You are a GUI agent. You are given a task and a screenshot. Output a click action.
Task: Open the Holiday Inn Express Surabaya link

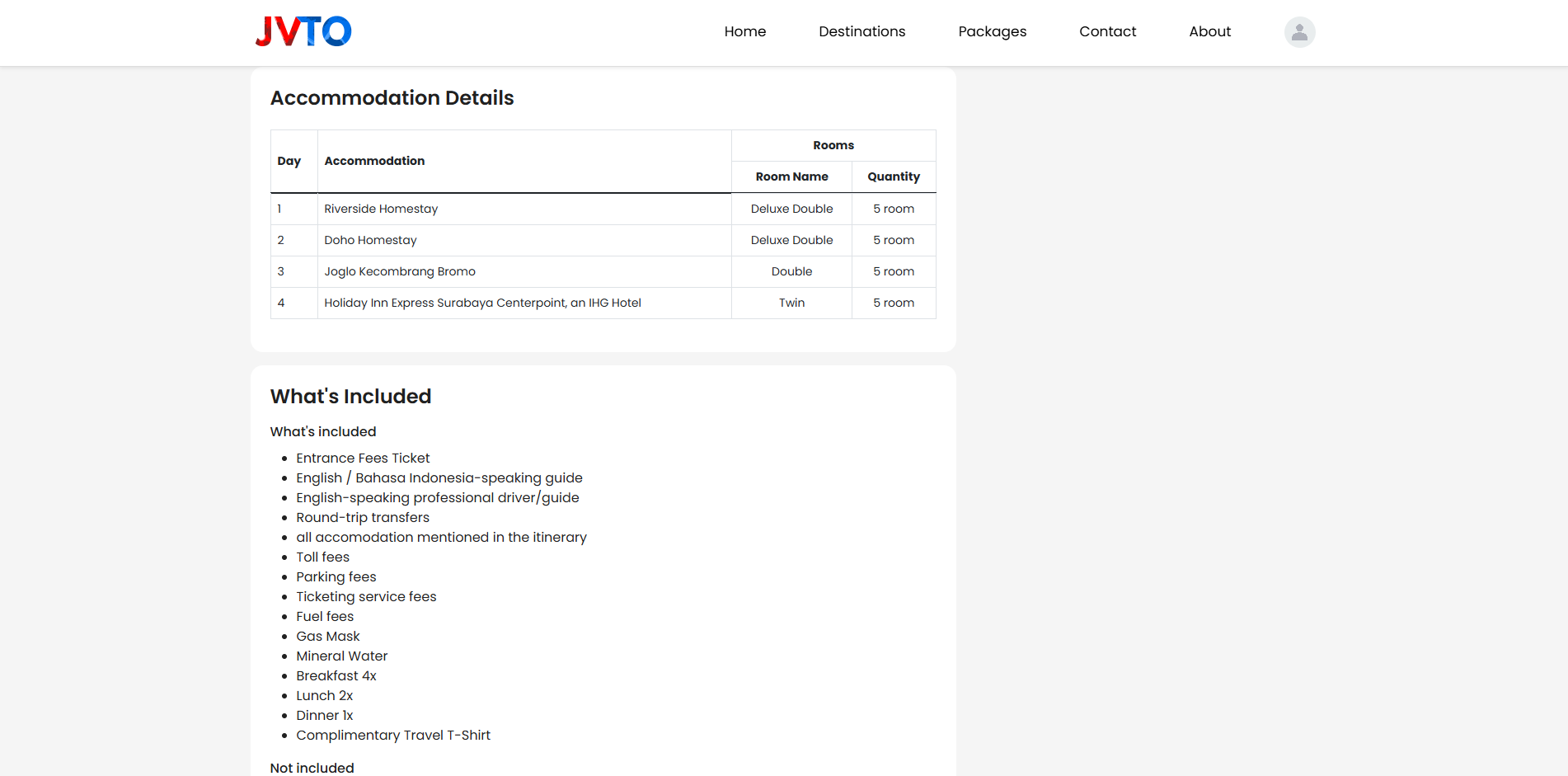(x=482, y=303)
